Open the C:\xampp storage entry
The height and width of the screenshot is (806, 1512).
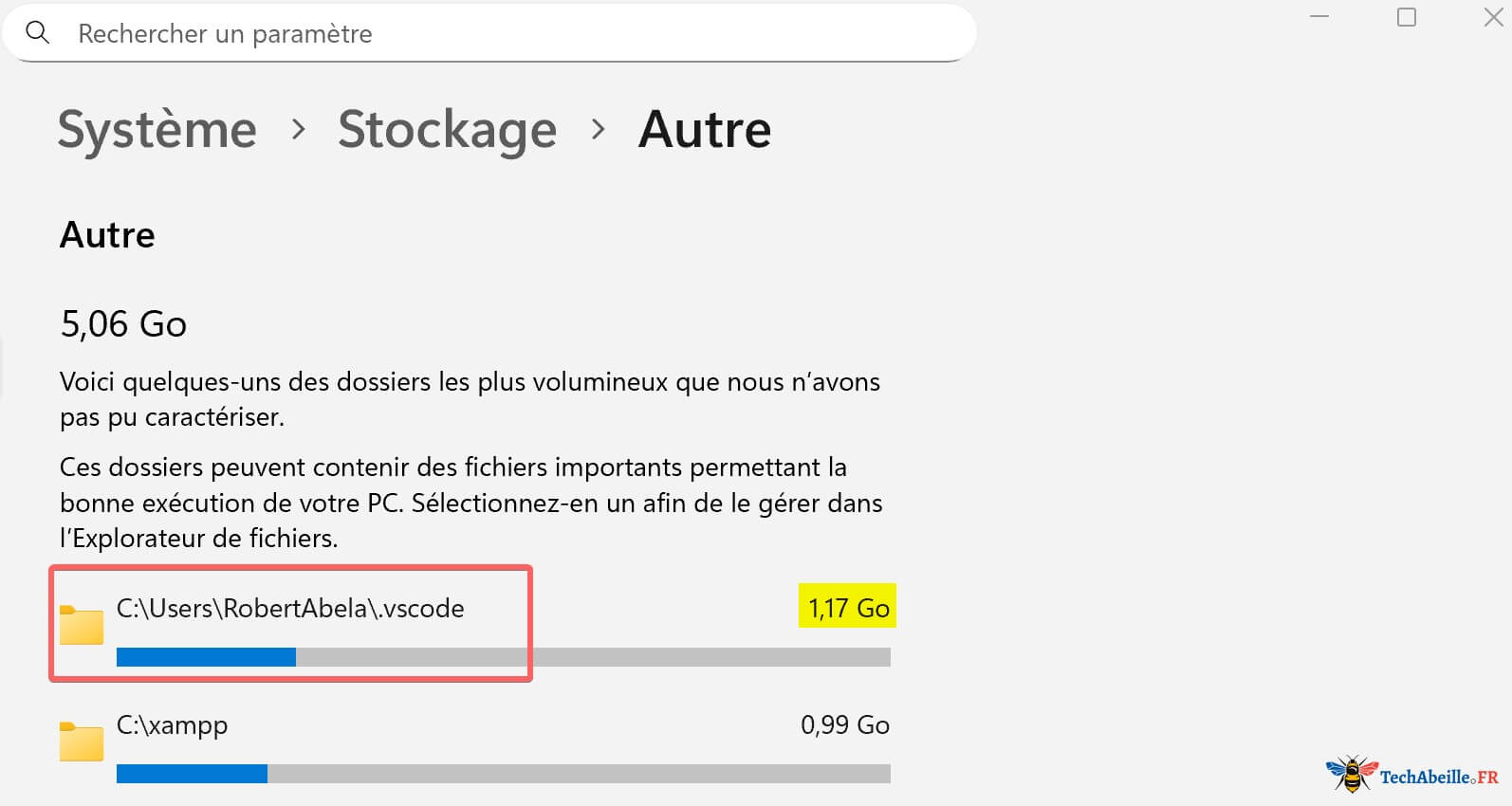[x=172, y=725]
